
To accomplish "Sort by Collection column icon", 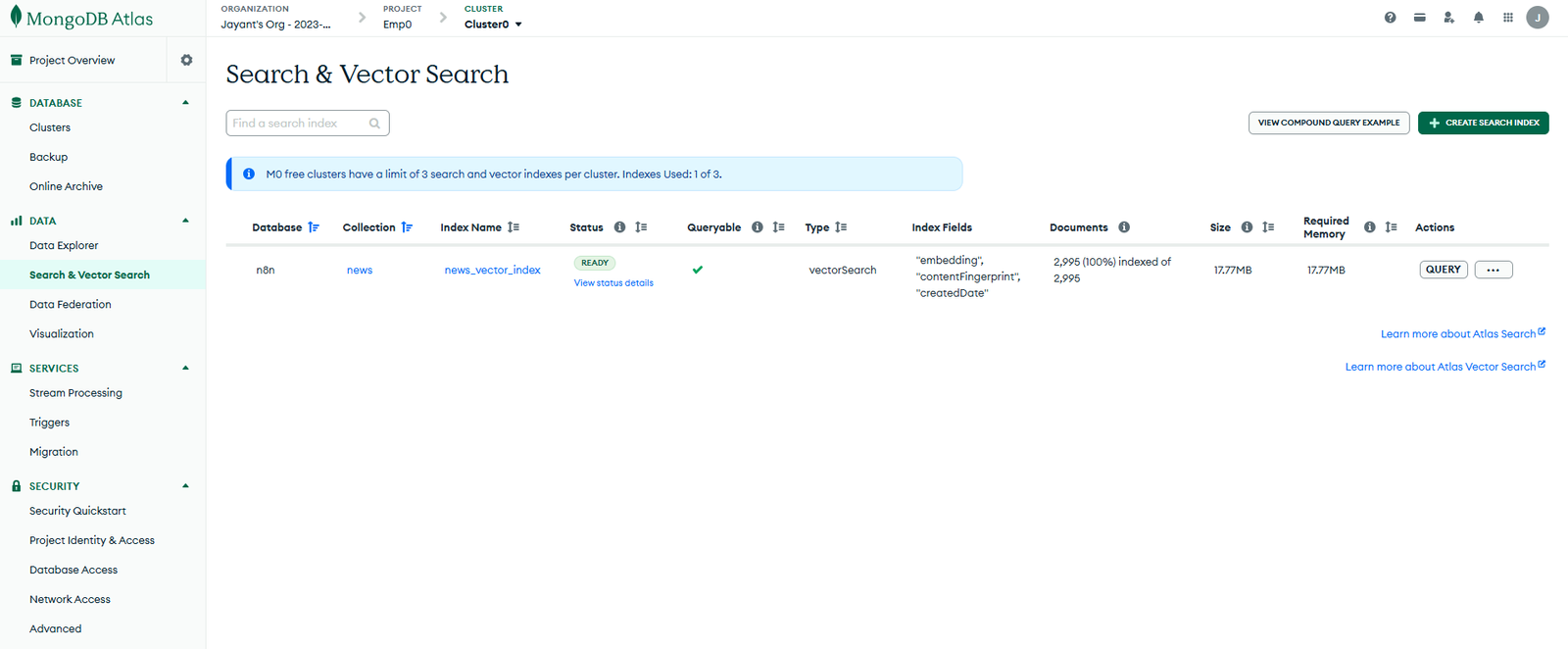I will 407,227.
